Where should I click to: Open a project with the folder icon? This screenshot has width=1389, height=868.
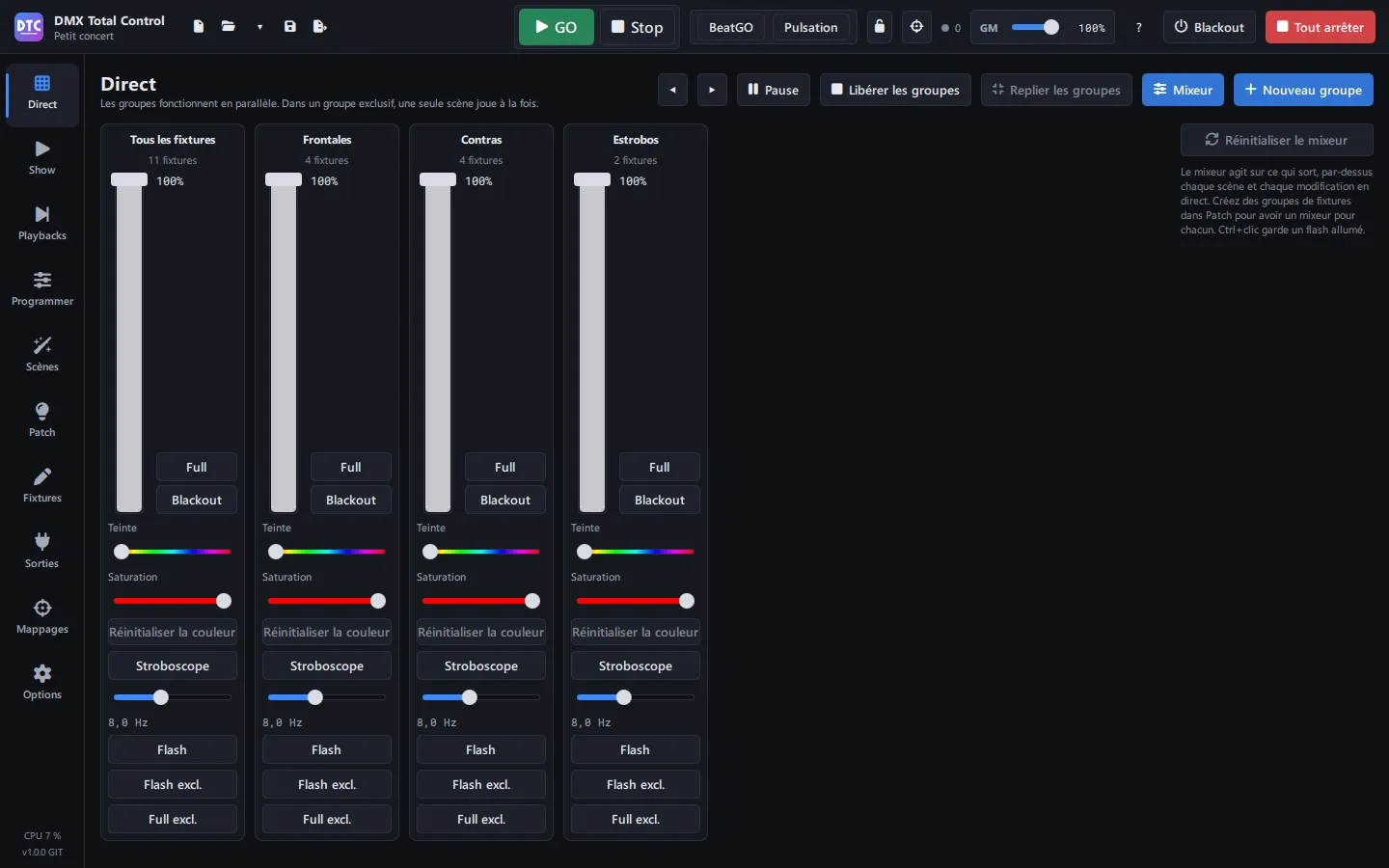[x=229, y=27]
